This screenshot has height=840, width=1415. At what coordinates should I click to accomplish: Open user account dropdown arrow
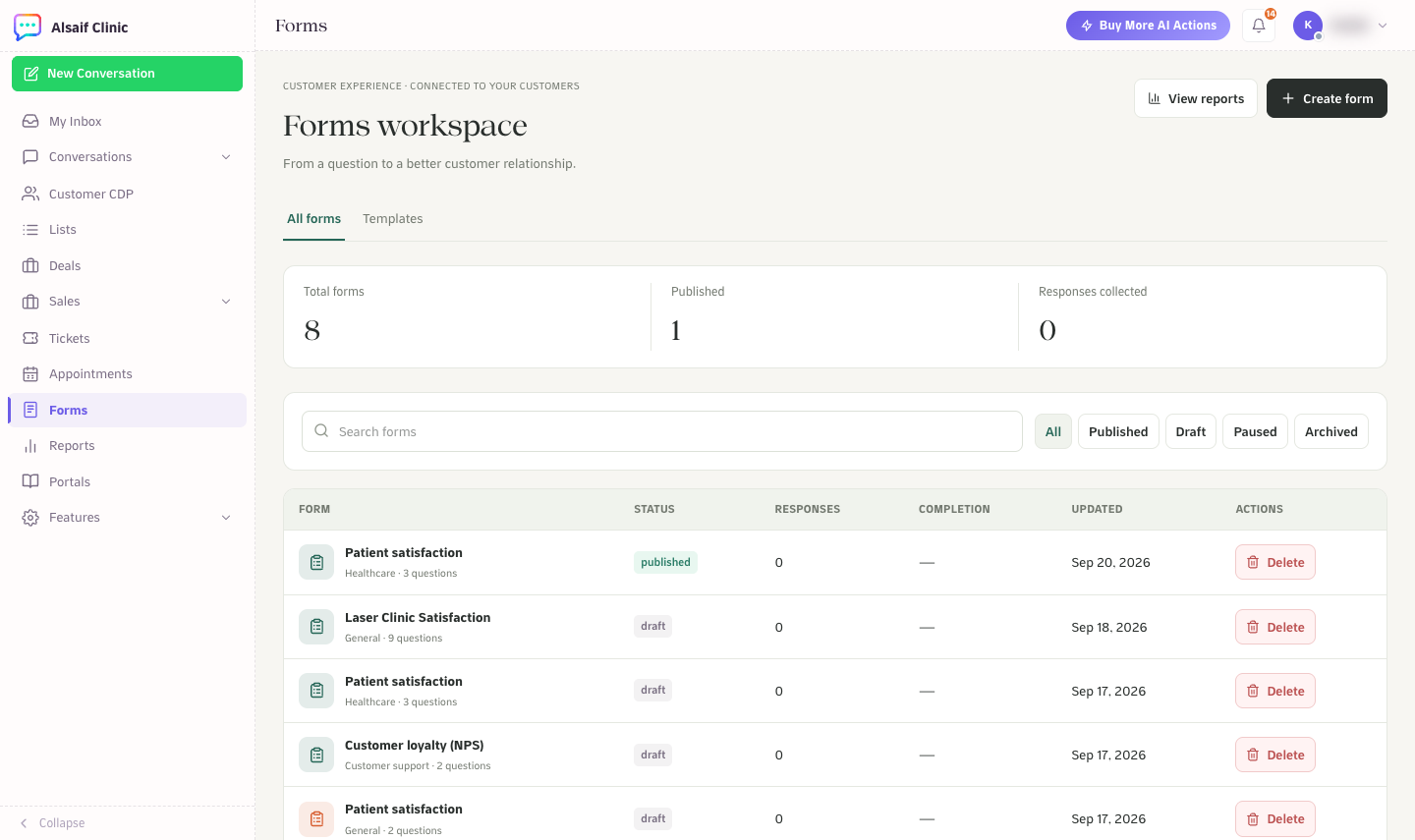tap(1383, 26)
